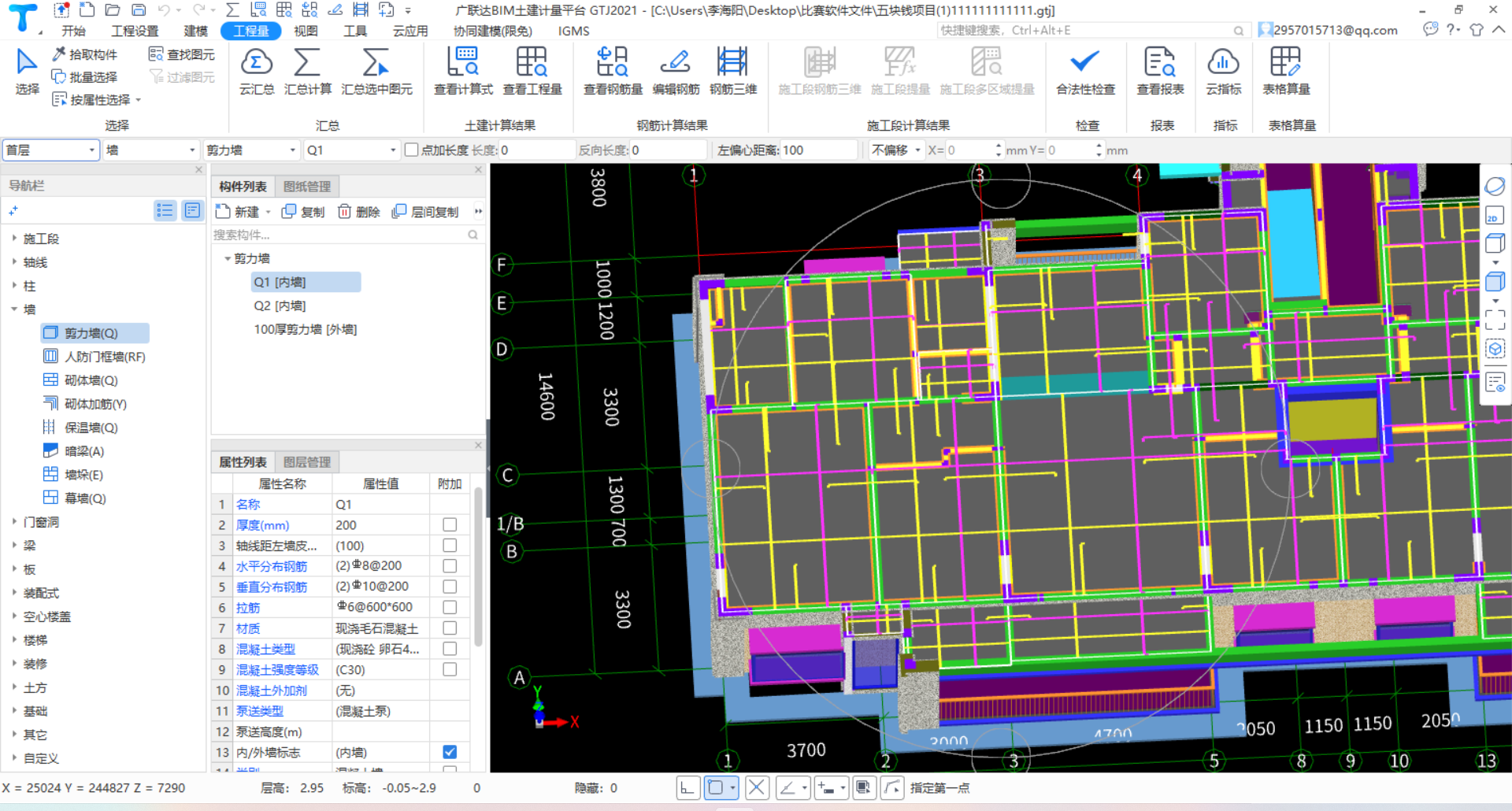Screen dimensions: 1512x811
Task: Click 复制 copy component button
Action: [x=303, y=212]
